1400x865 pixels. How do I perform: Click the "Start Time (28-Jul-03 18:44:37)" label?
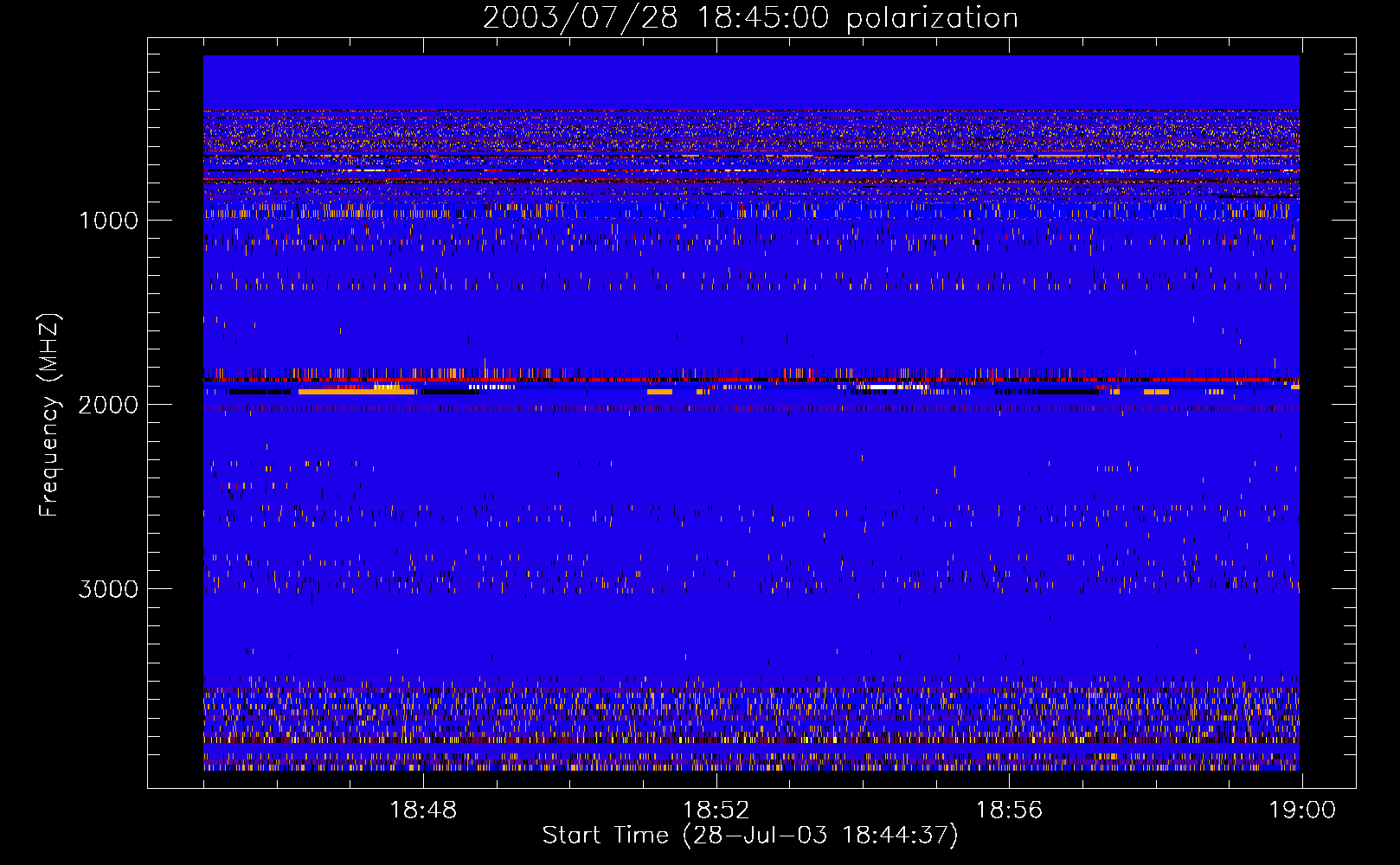750,836
